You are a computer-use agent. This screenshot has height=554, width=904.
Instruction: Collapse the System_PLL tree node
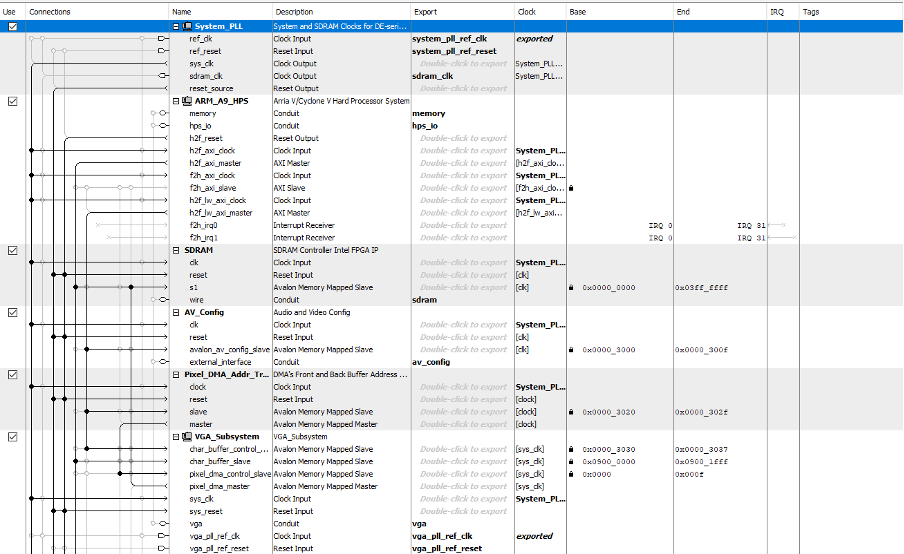[x=176, y=27]
